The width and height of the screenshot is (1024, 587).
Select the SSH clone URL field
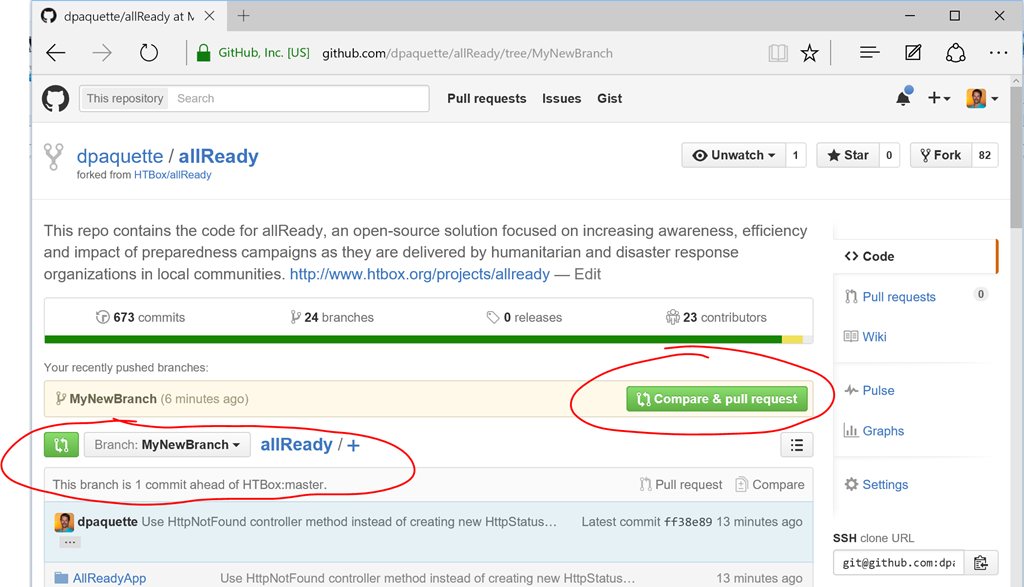(899, 563)
